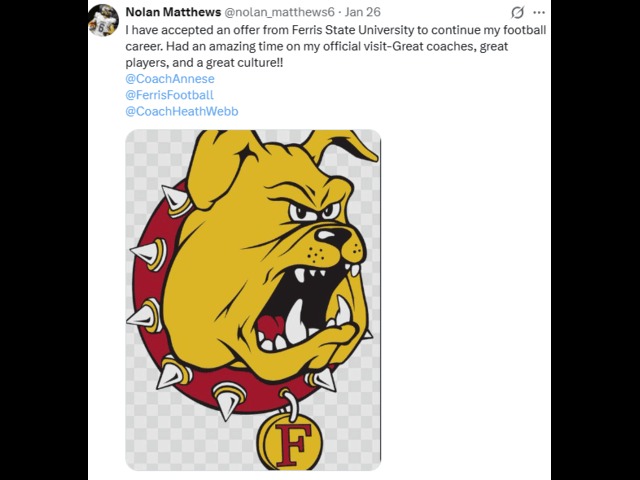Open the three-dot more options menu
The width and height of the screenshot is (640, 480).
(540, 13)
